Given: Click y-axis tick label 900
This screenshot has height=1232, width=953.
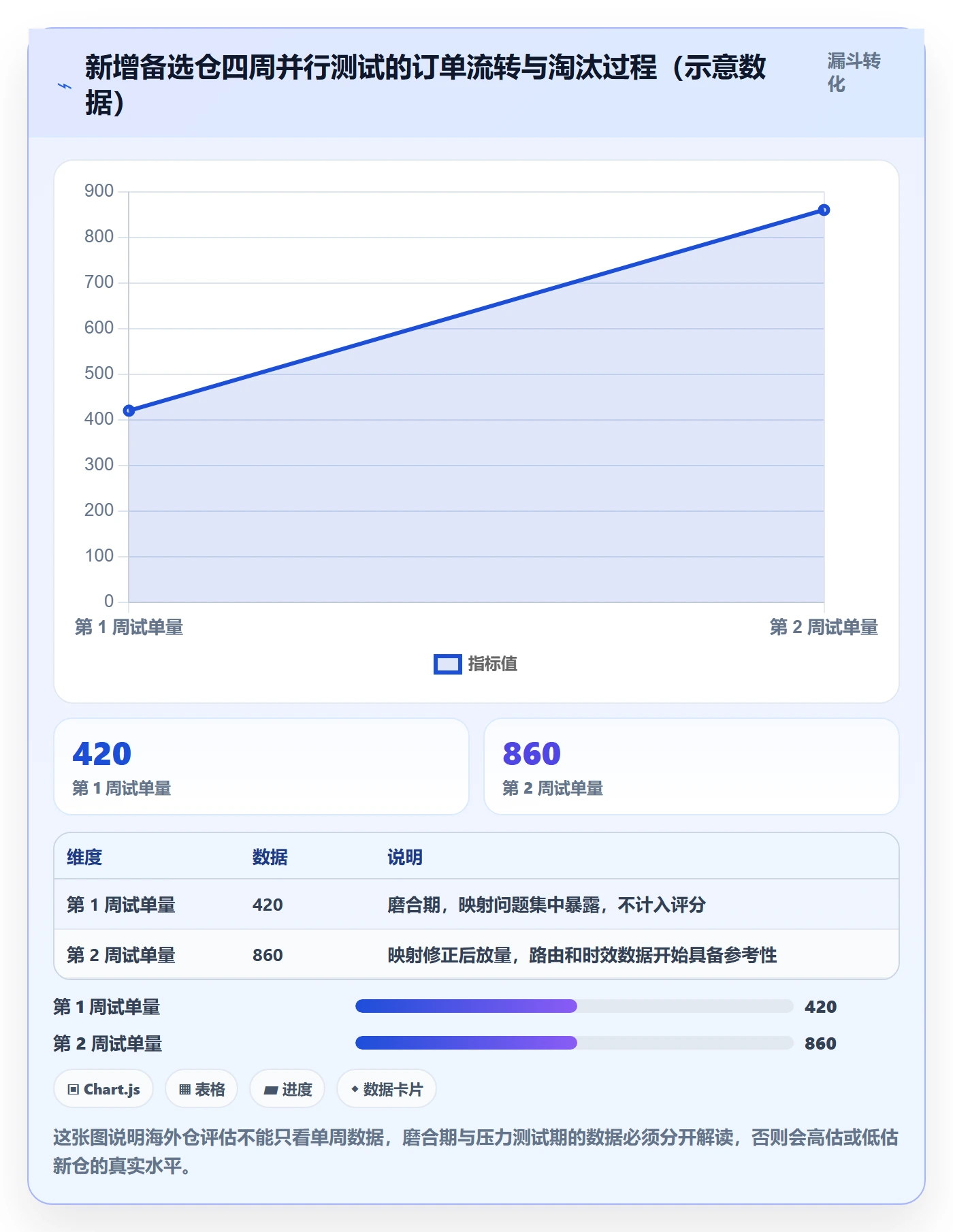Looking at the screenshot, I should point(99,191).
